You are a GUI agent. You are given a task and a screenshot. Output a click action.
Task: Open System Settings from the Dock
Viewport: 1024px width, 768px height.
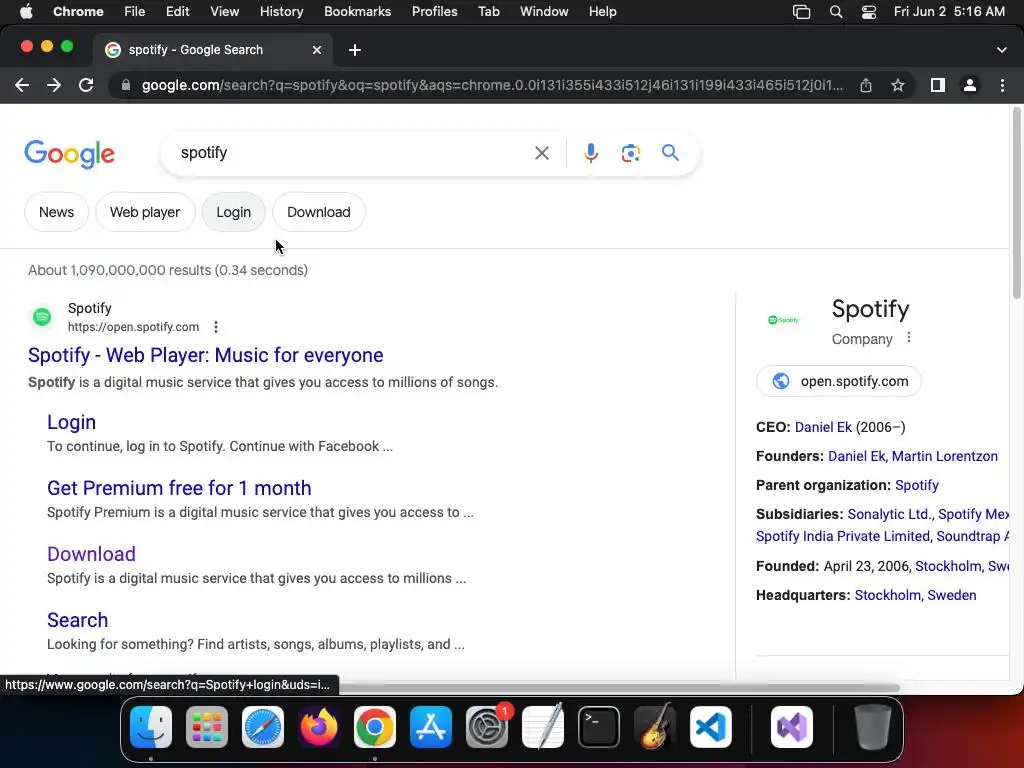point(487,727)
